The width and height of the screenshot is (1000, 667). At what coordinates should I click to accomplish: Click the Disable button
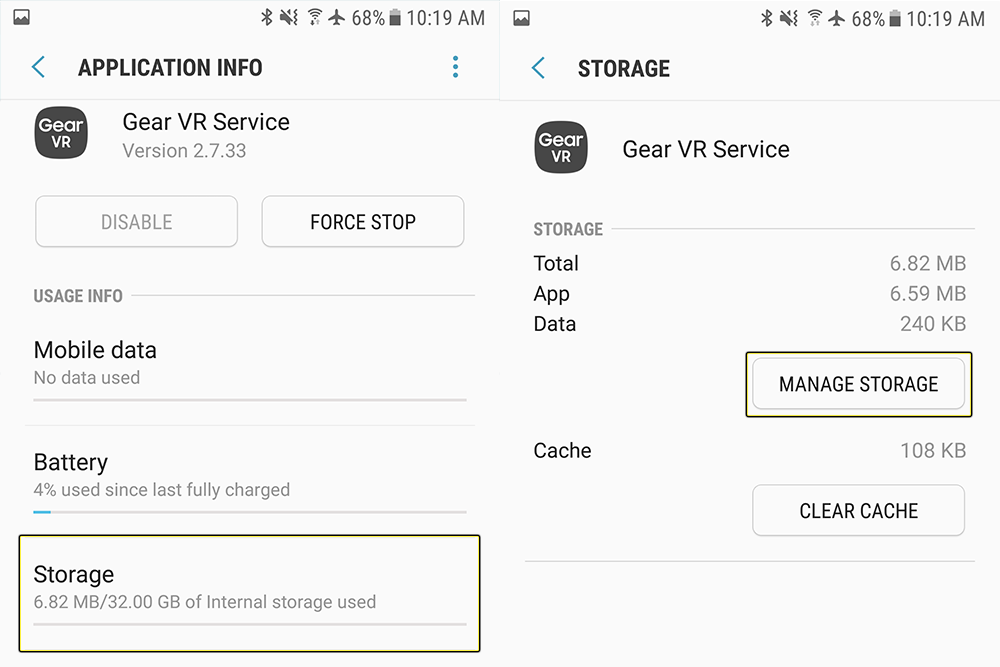point(136,221)
